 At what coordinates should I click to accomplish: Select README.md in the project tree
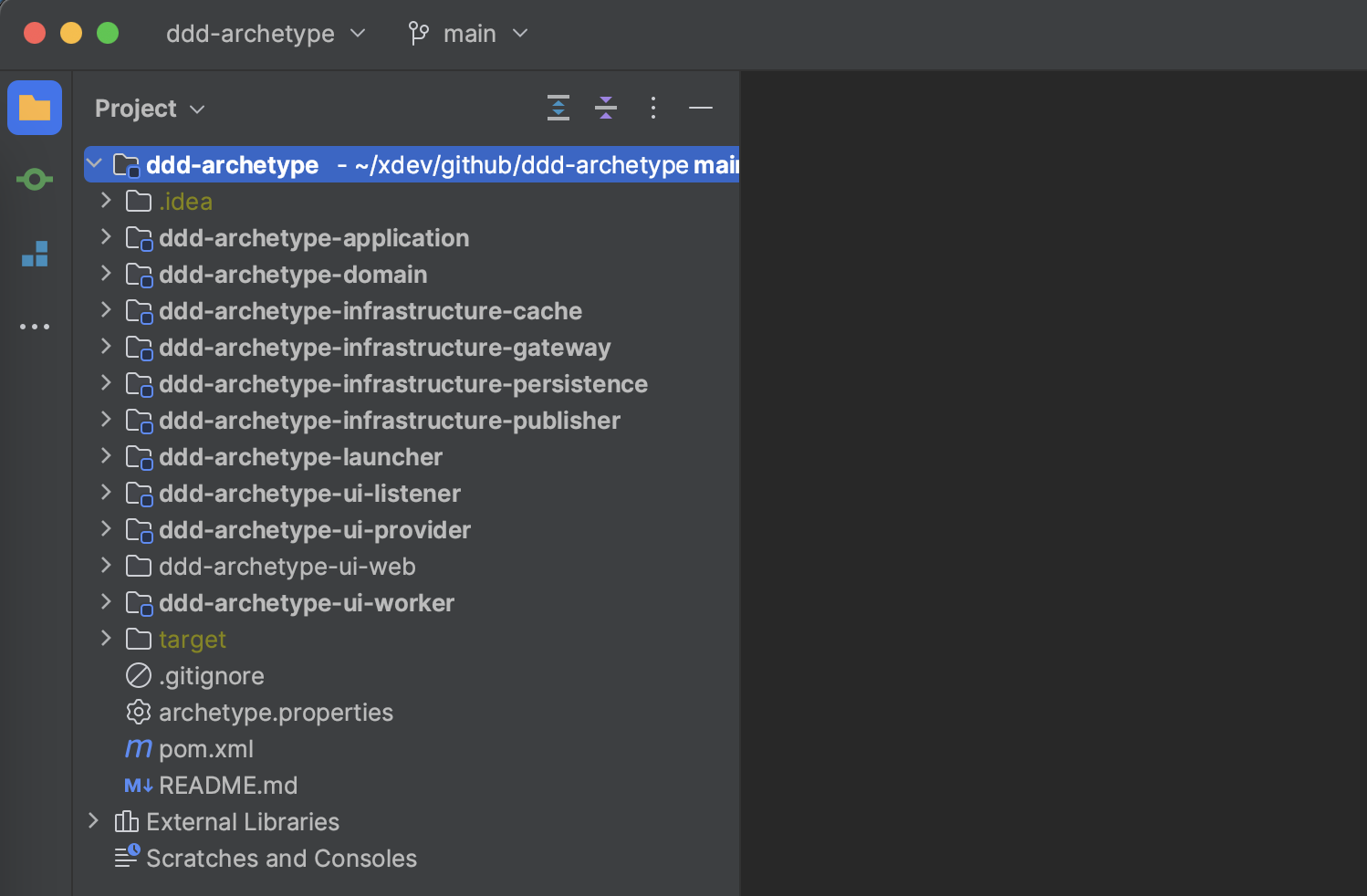[x=227, y=786]
